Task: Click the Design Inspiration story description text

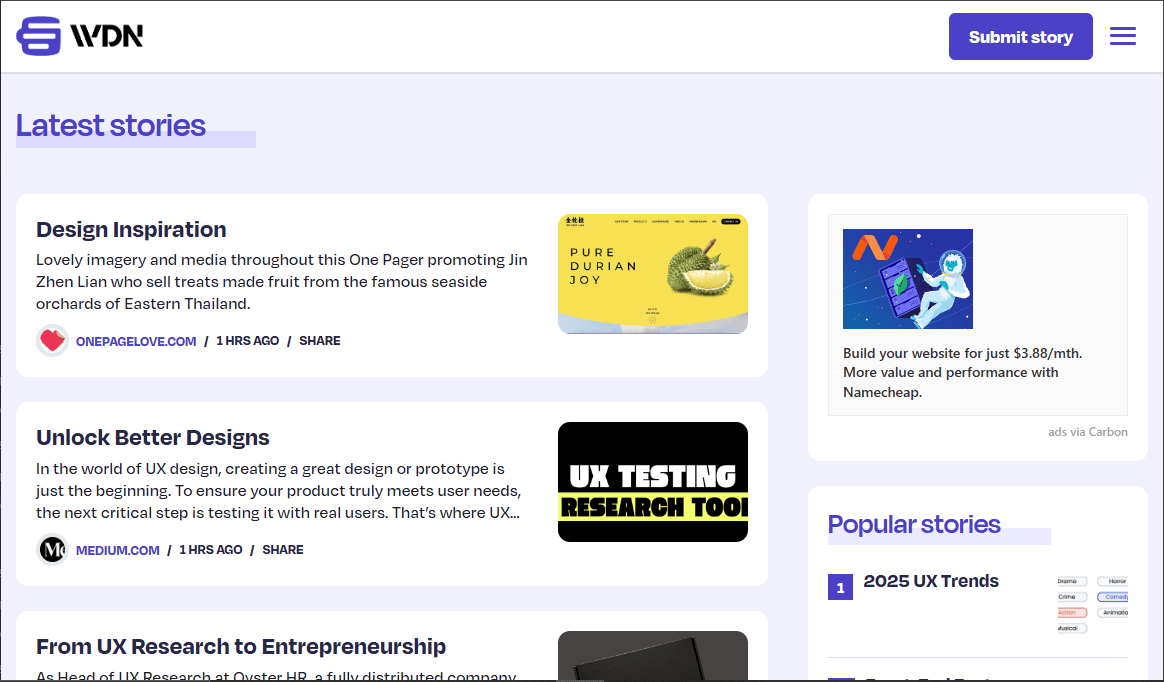Action: coord(282,282)
